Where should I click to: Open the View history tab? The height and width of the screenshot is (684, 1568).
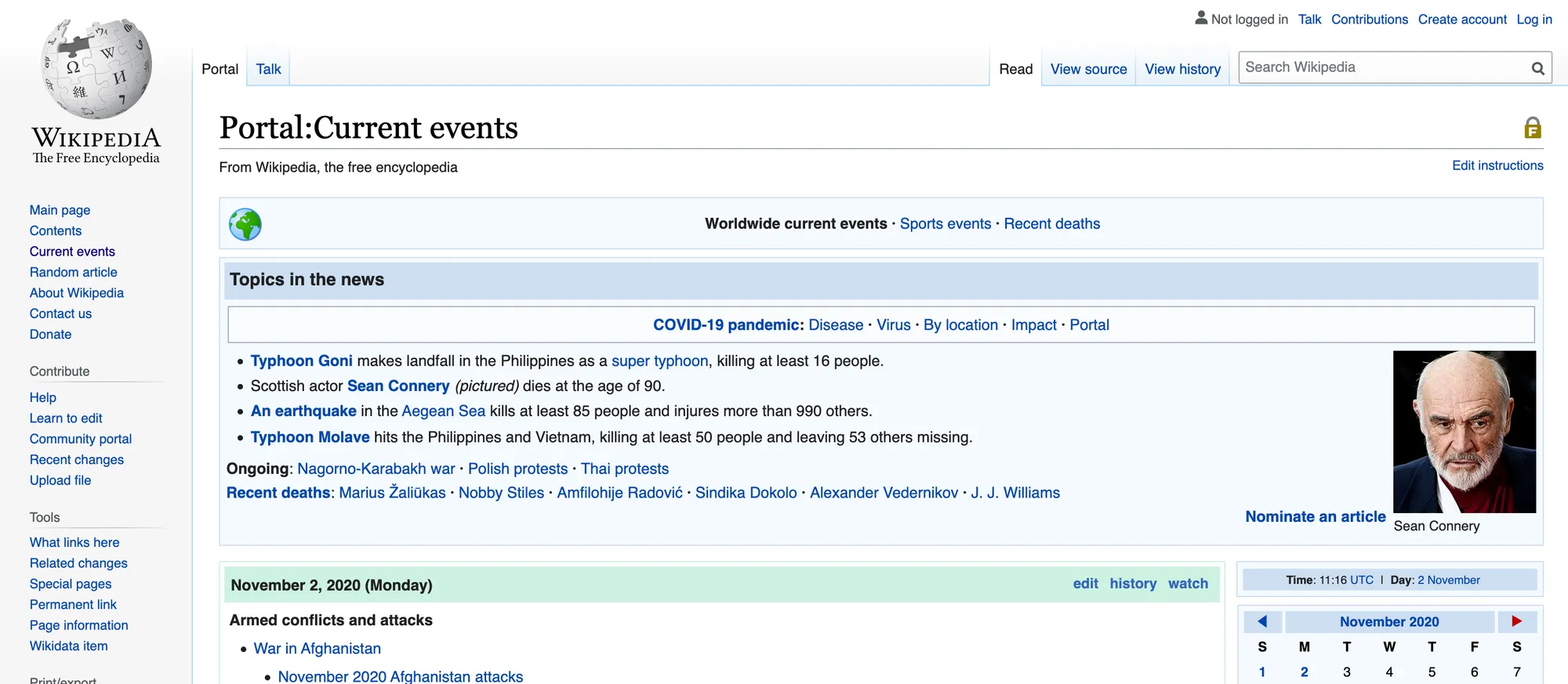(1182, 69)
